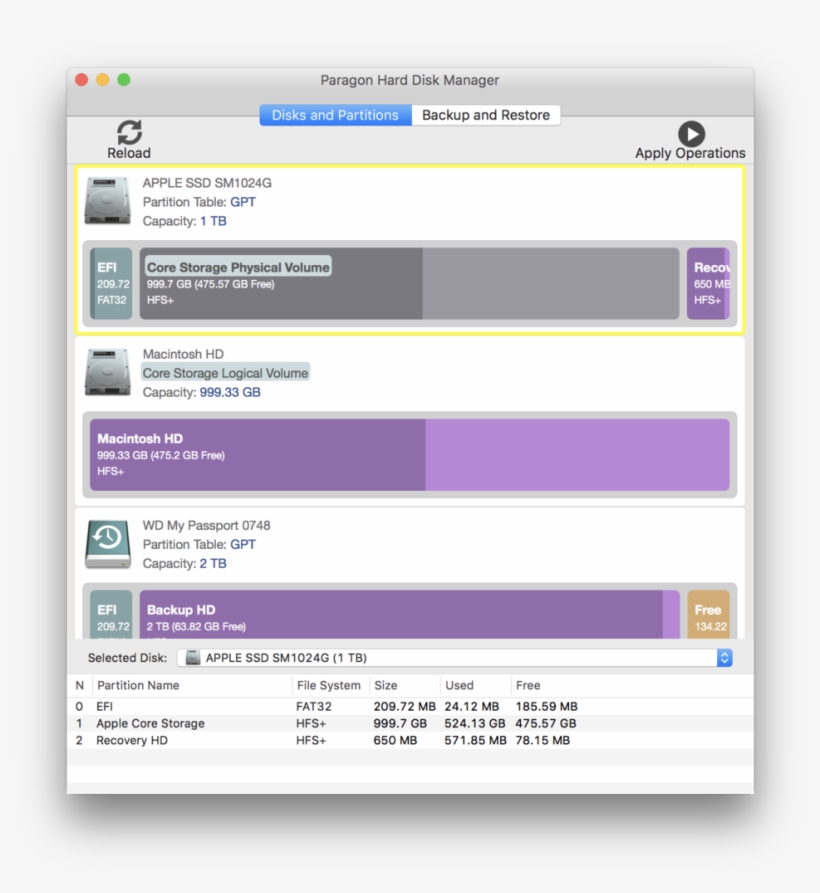The image size is (820, 893).
Task: Select Recovery HD row in partition table
Action: coord(132,740)
